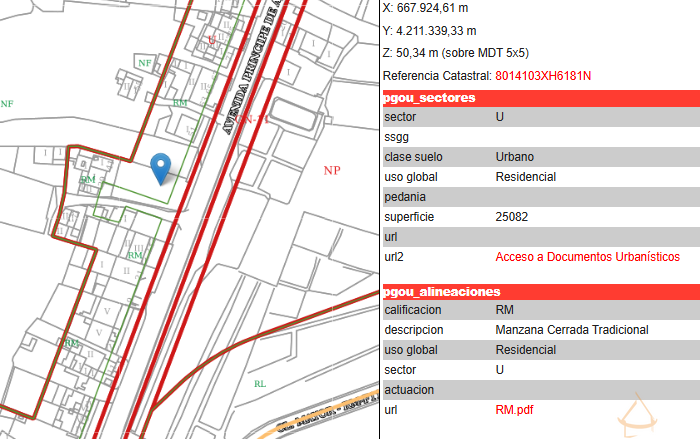Click the actuacion row label
The height and width of the screenshot is (439, 700).
coord(409,390)
